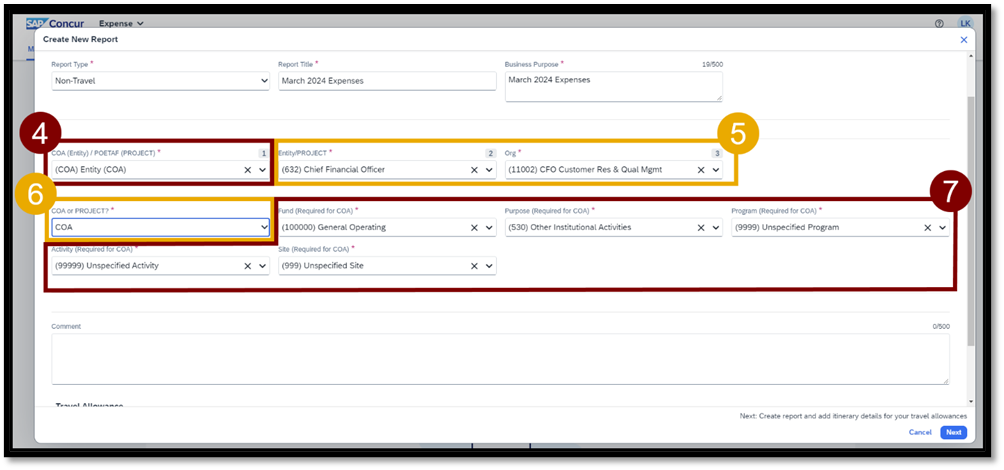This screenshot has width=1004, height=470.
Task: Expand the Org dropdown arrow
Action: click(715, 170)
